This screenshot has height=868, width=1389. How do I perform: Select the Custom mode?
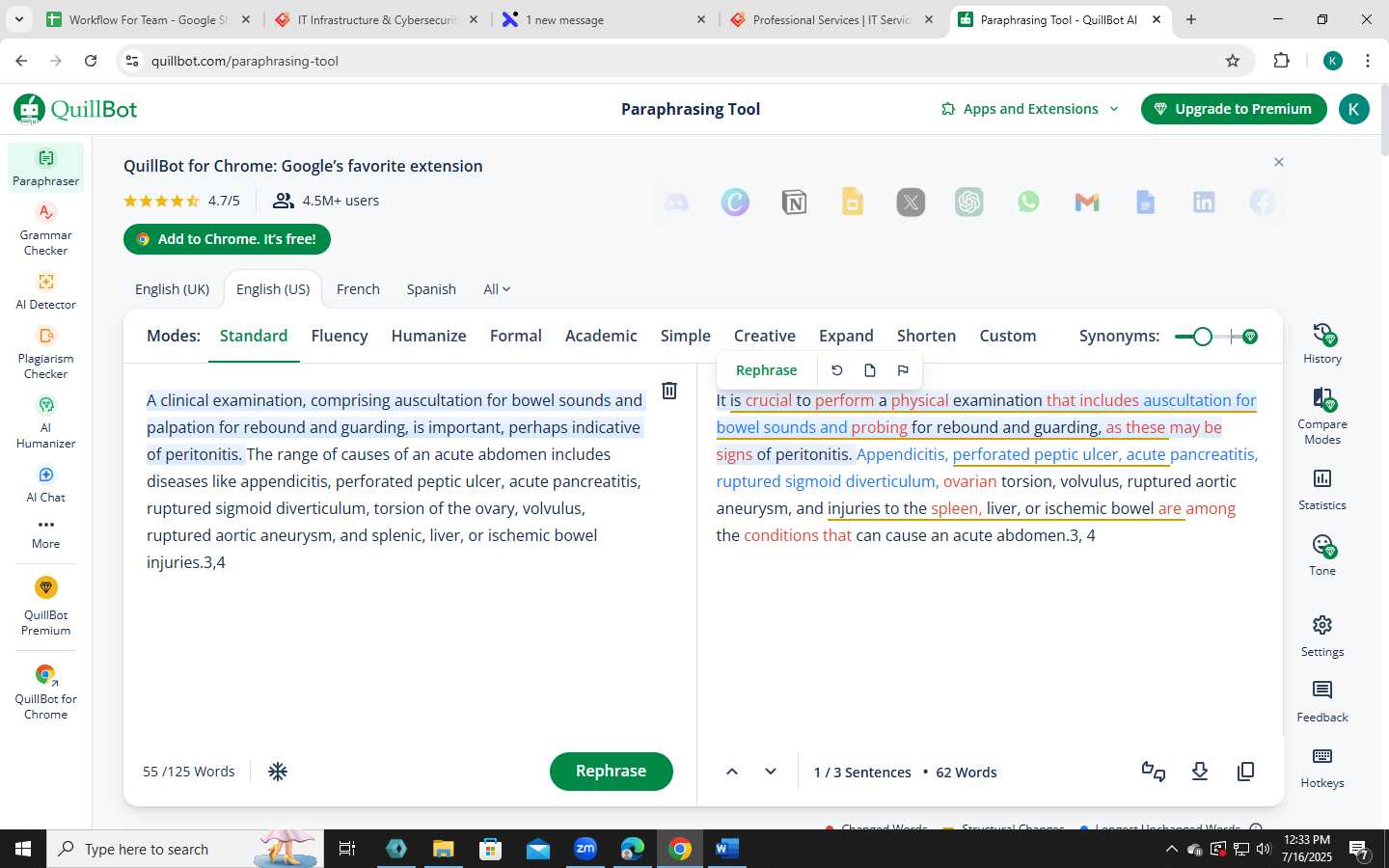pos(1007,336)
